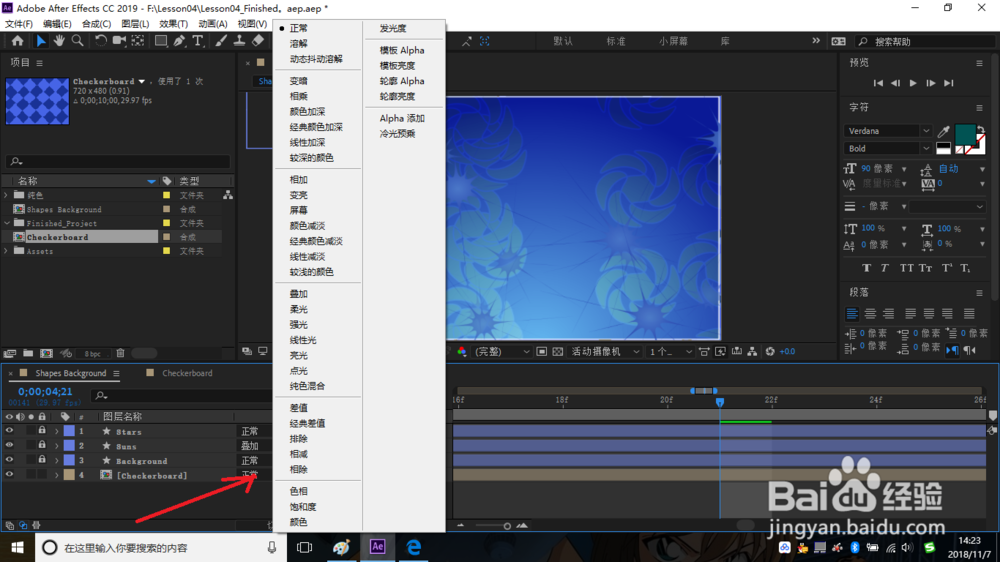Select the Pen tool
The image size is (1000, 562).
(x=179, y=41)
